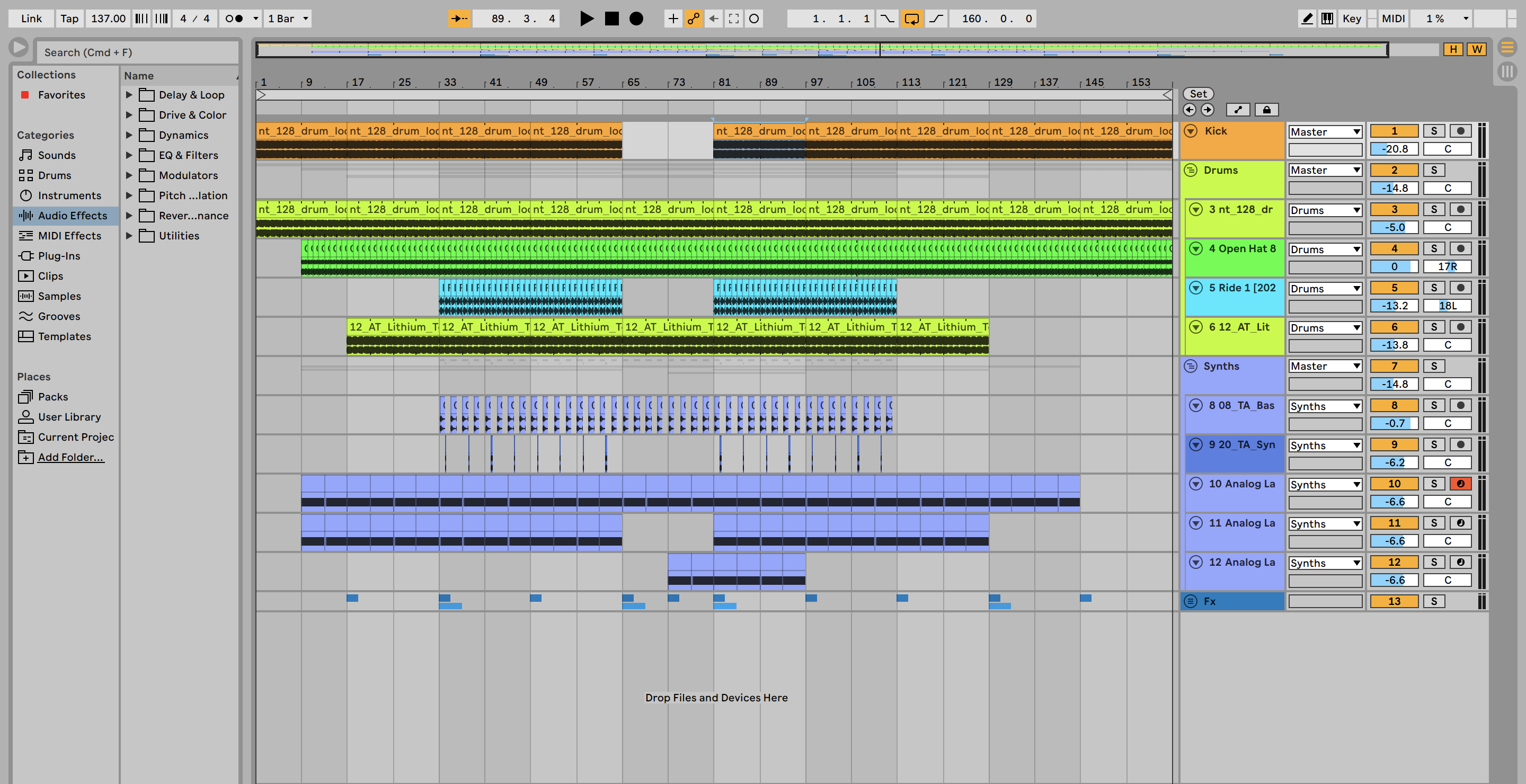1526x784 pixels.
Task: Open the 1 Bar quantization dropdown
Action: tap(288, 19)
